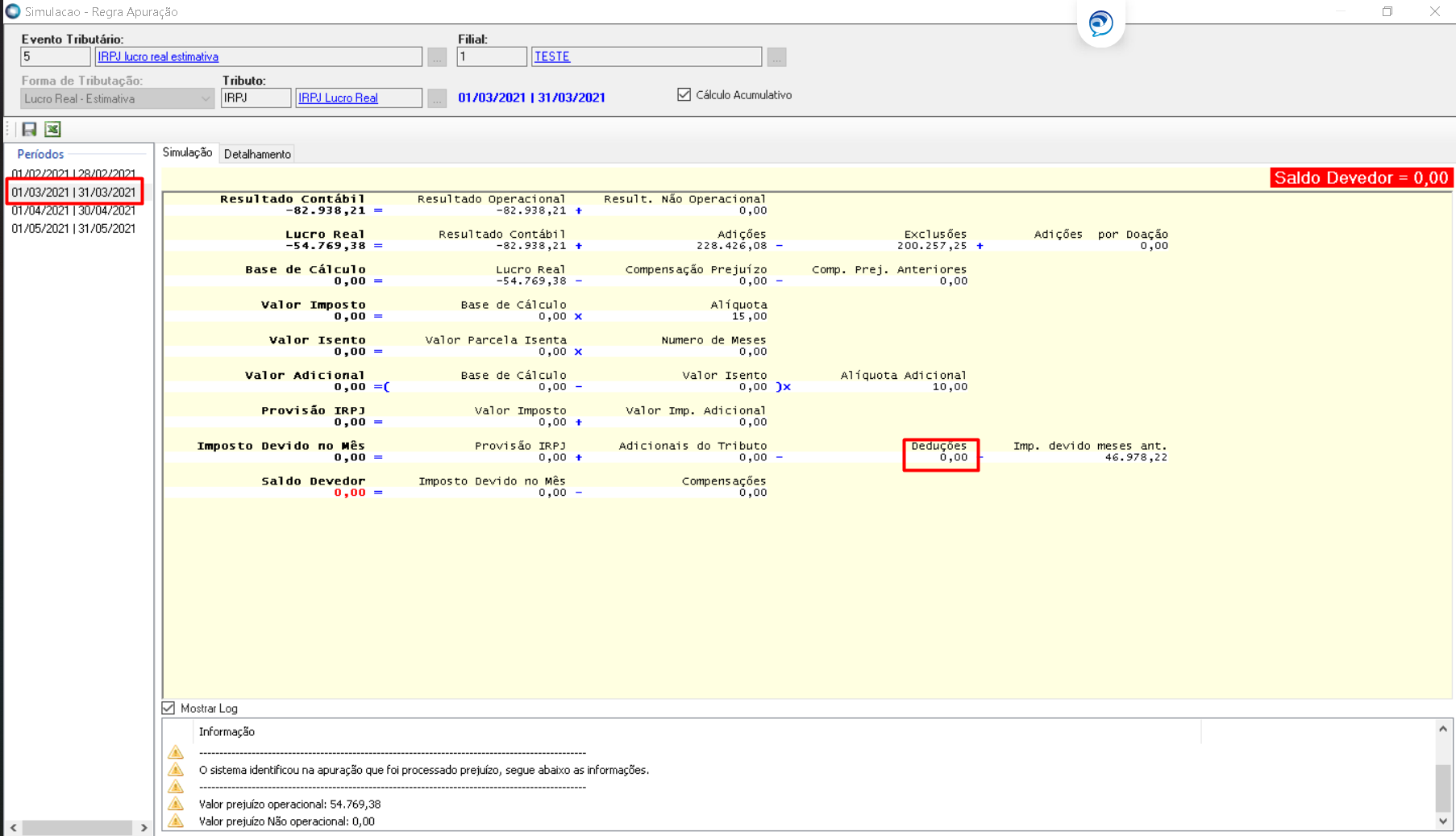Click first warning icon in the log

click(176, 752)
